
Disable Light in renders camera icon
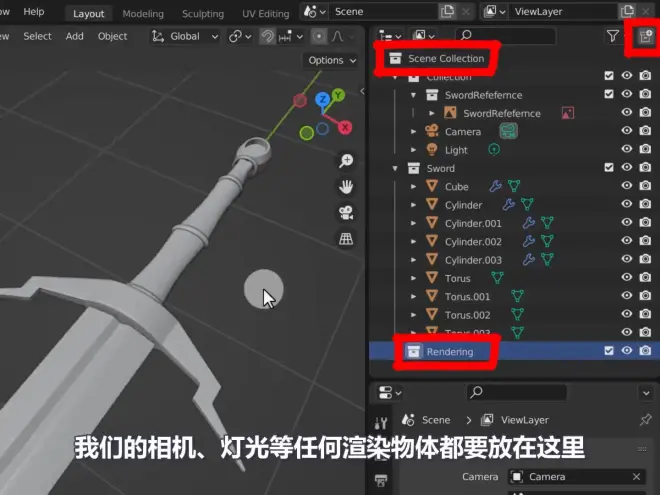645,149
